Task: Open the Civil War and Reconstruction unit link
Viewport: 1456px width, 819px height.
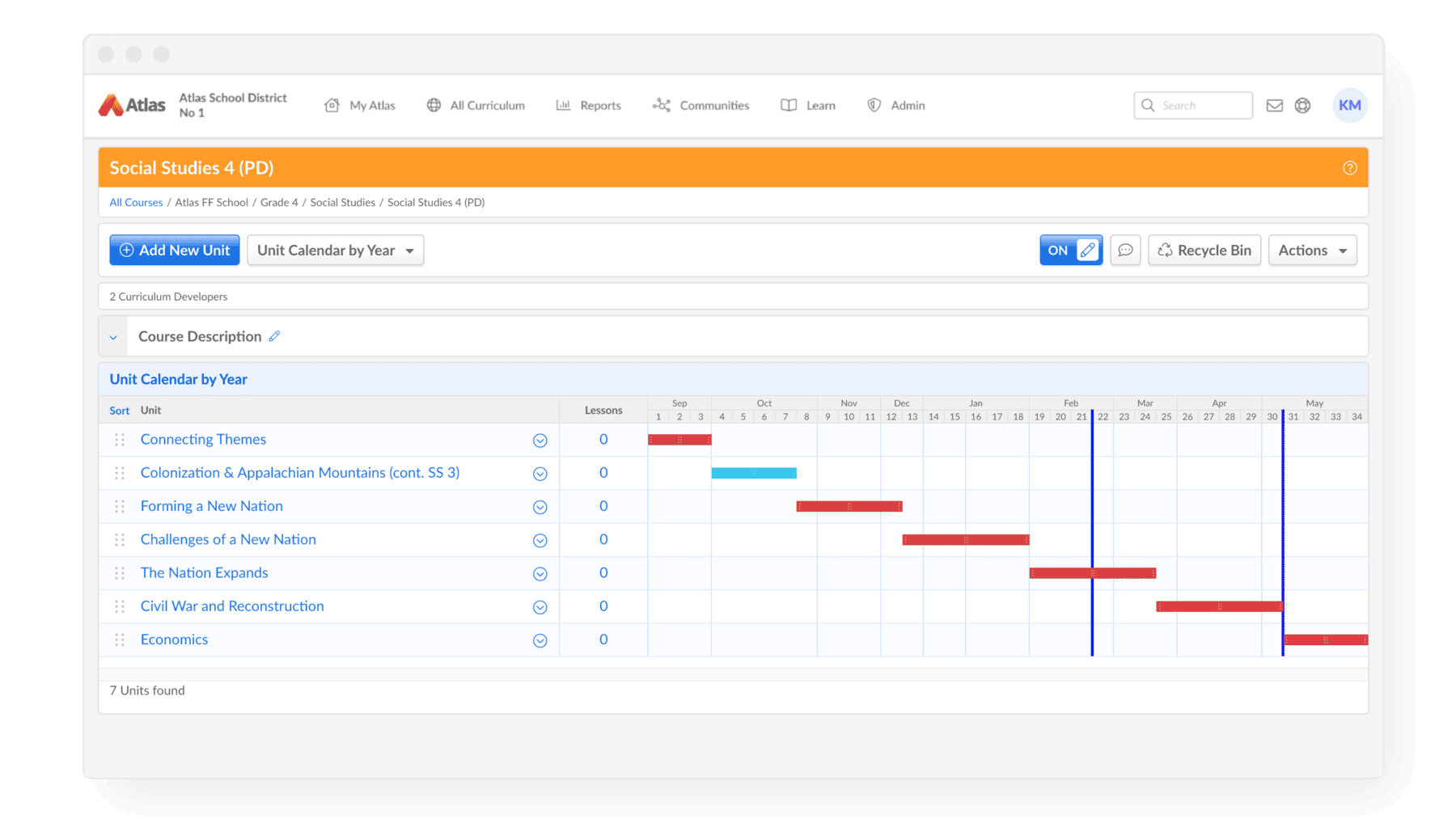Action: click(x=232, y=606)
